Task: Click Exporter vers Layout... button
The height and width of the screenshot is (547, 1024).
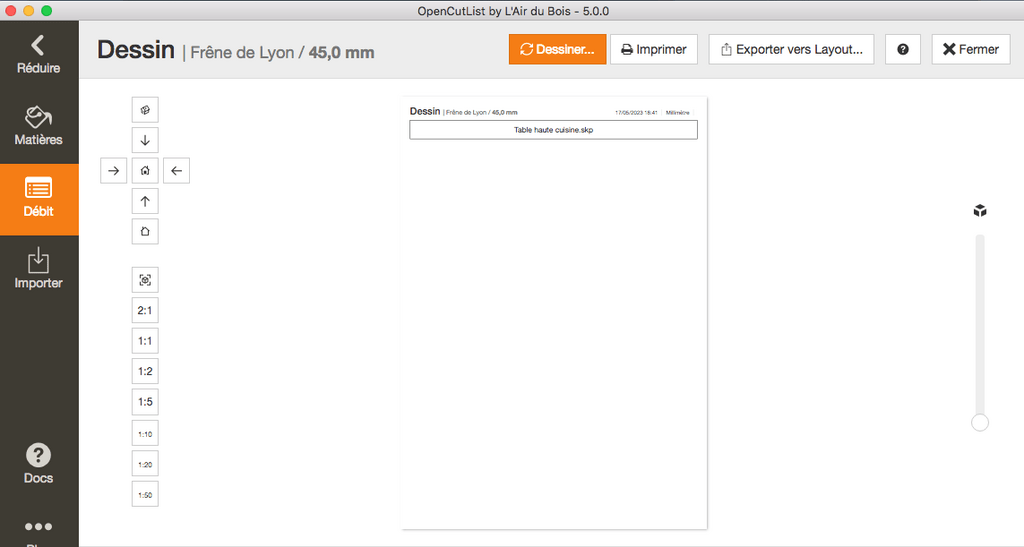Action: tap(791, 49)
